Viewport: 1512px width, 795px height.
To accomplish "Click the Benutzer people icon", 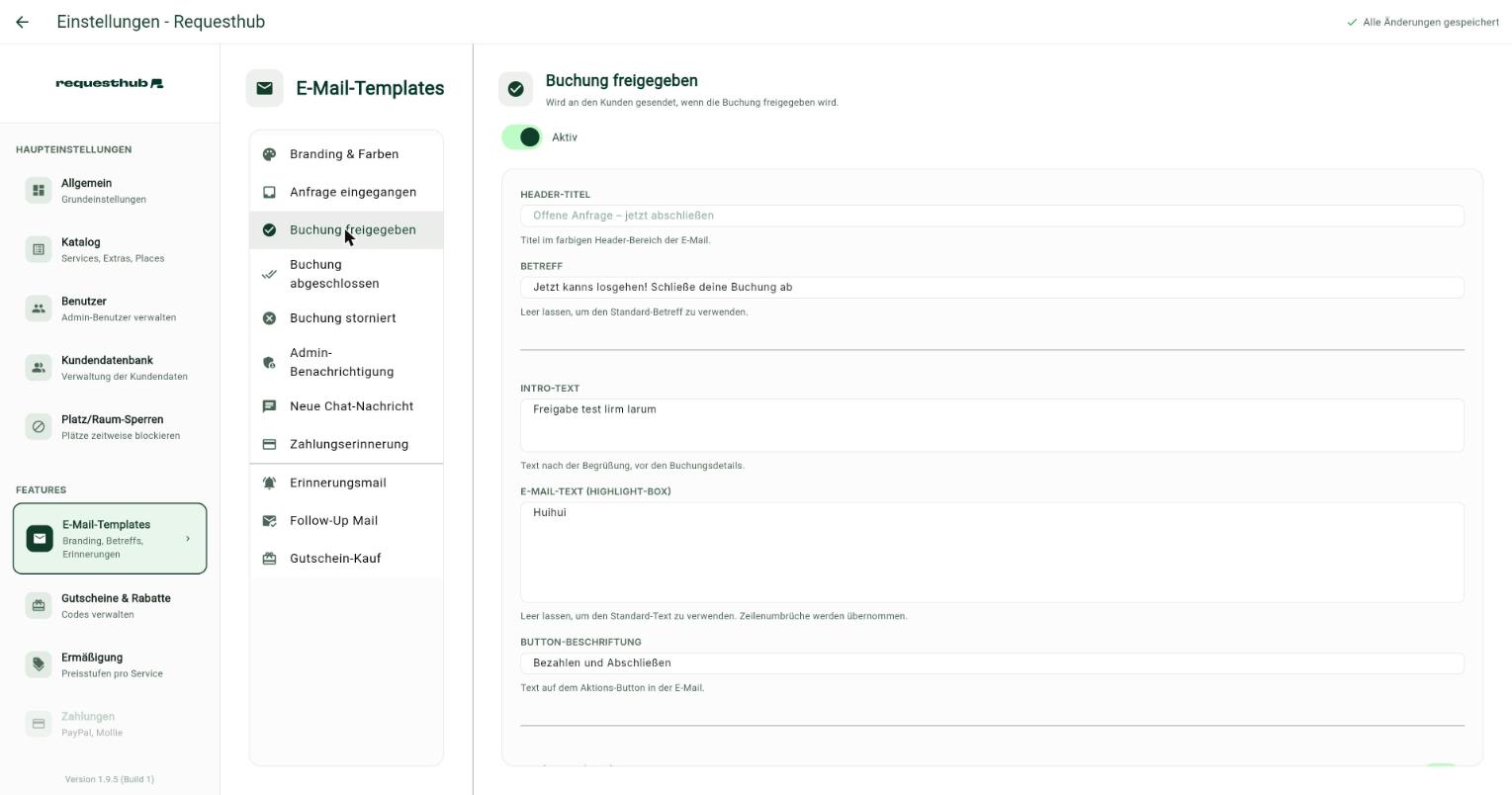I will point(39,309).
